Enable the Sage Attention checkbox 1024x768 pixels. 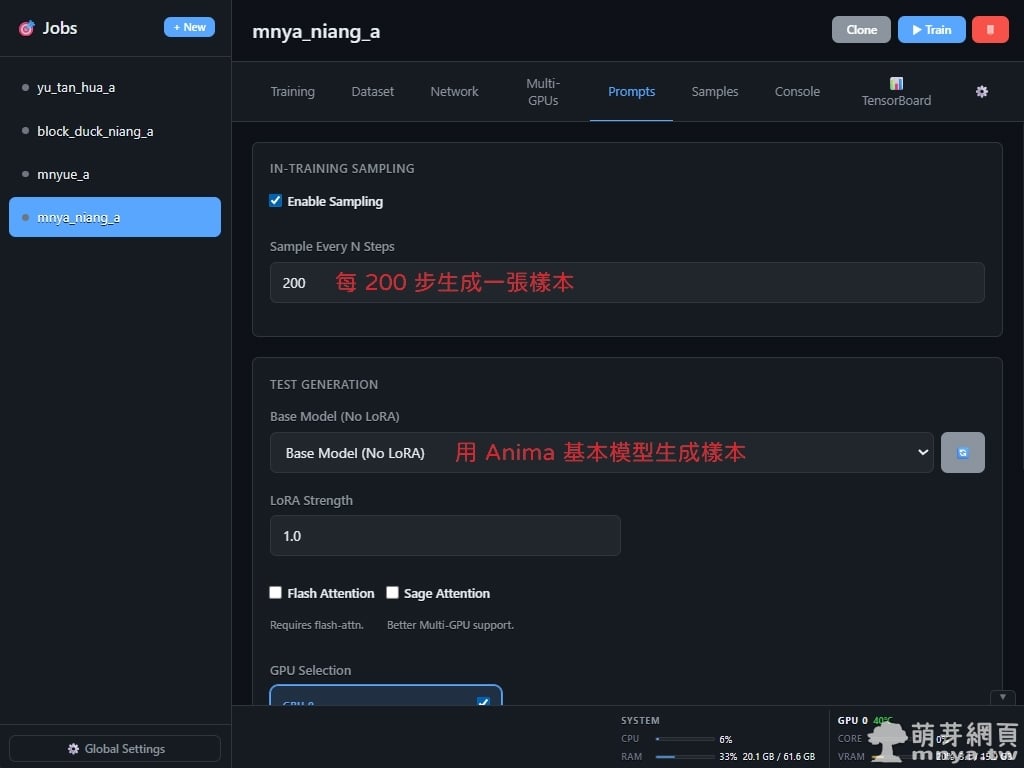coord(393,593)
